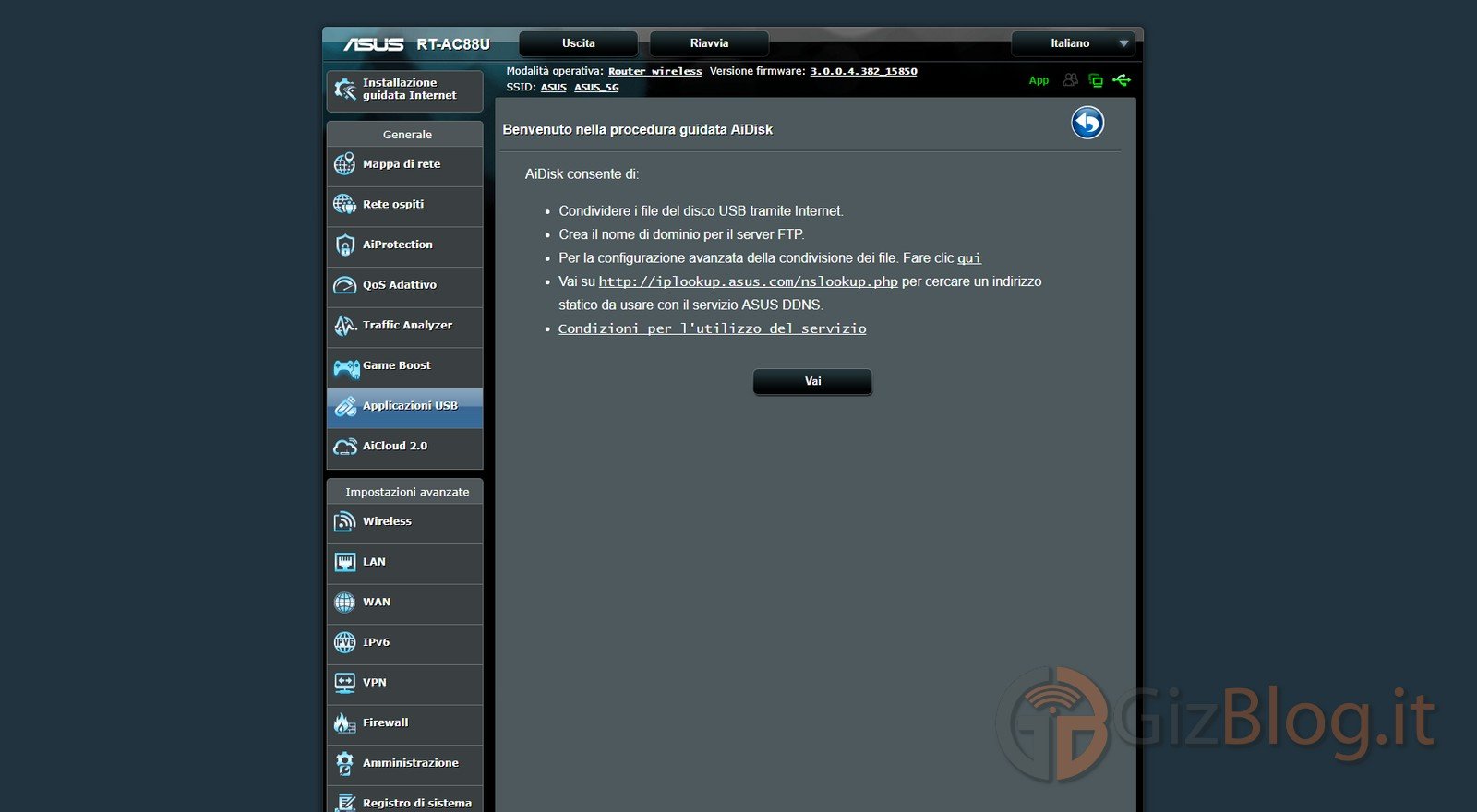
Task: Open the Italiano language dropdown
Action: coord(1073,43)
